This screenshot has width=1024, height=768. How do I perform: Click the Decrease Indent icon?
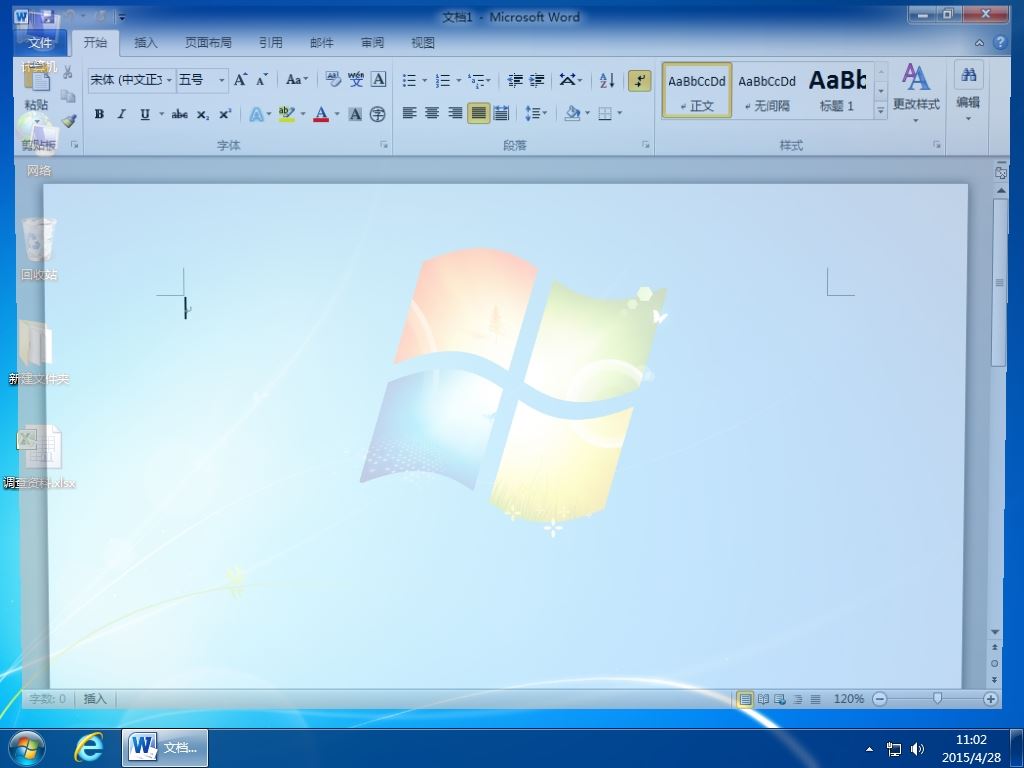(515, 80)
